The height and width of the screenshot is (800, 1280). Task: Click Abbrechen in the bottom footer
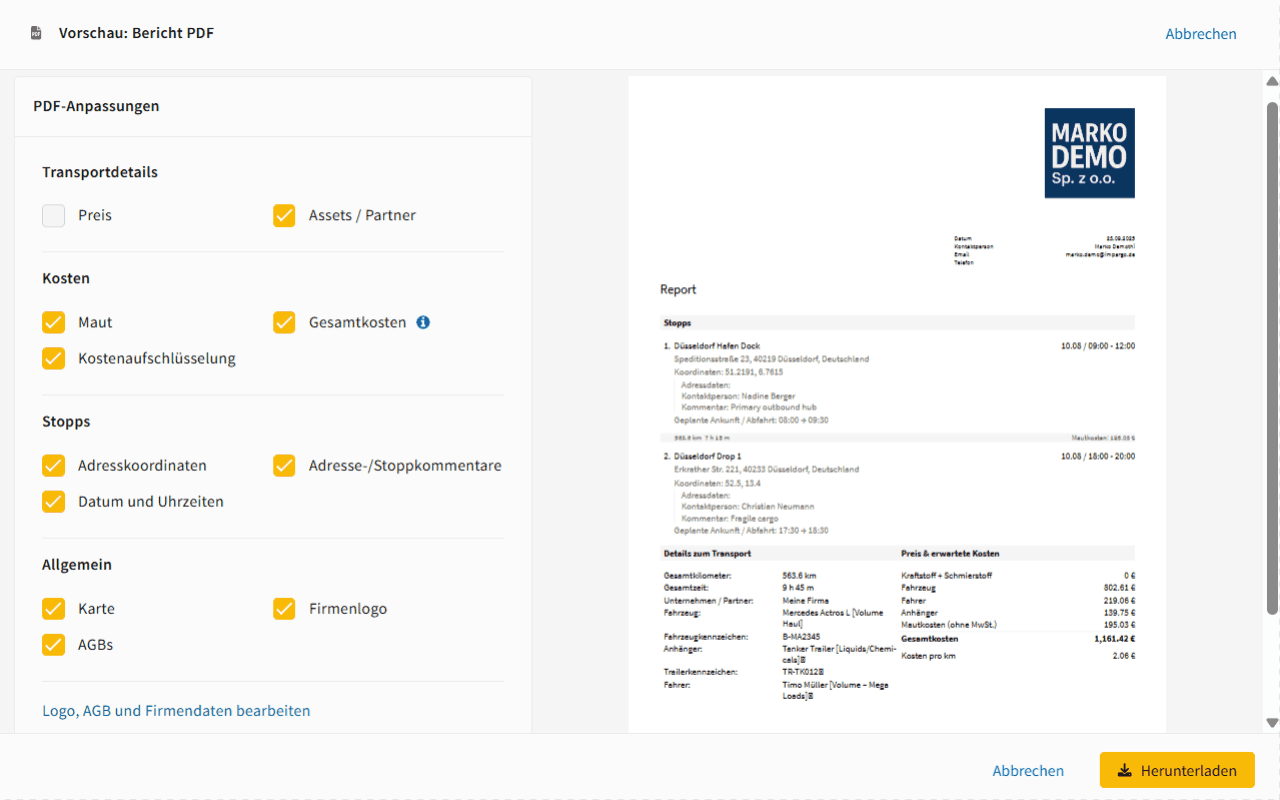[1028, 771]
